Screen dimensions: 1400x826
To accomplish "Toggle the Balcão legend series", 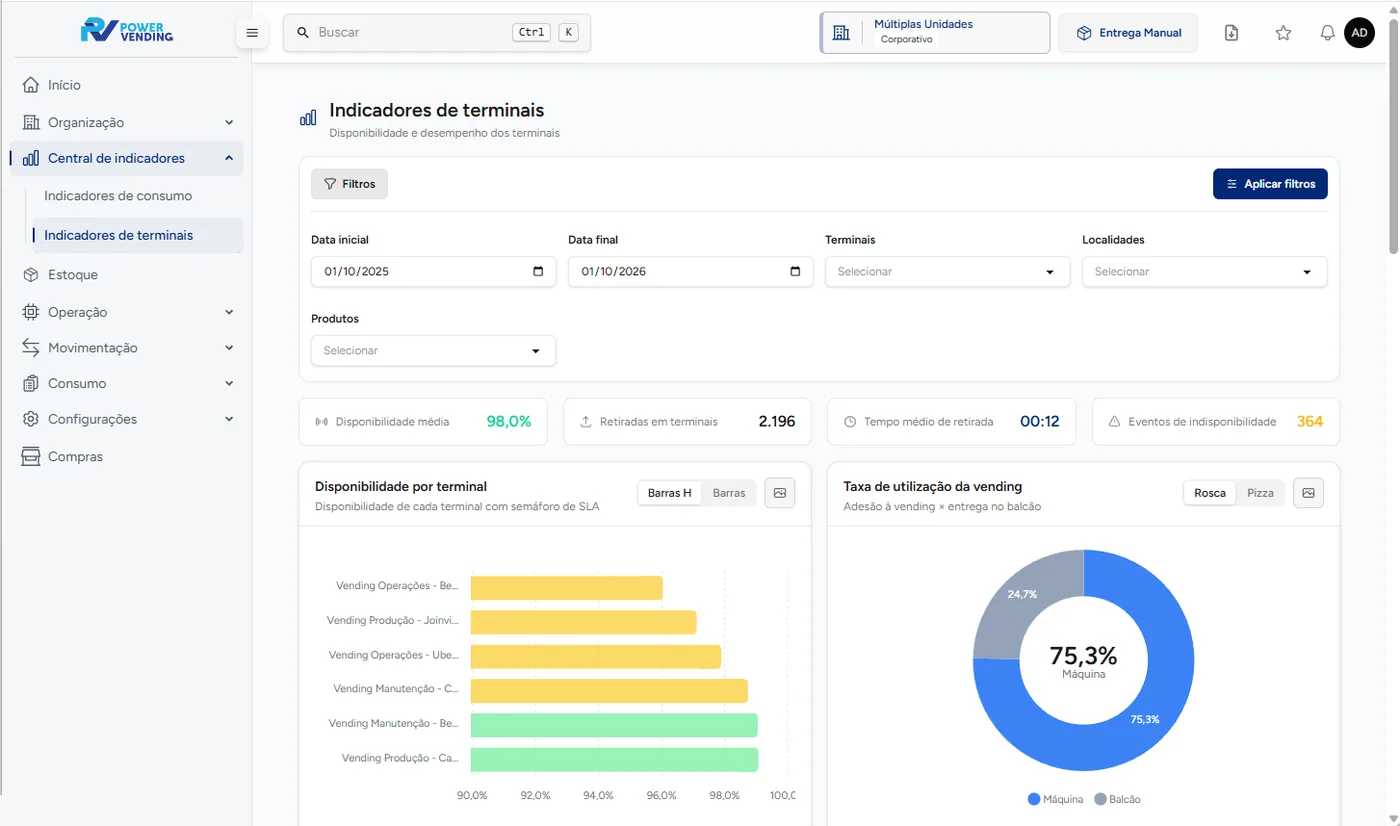I will click(1118, 799).
